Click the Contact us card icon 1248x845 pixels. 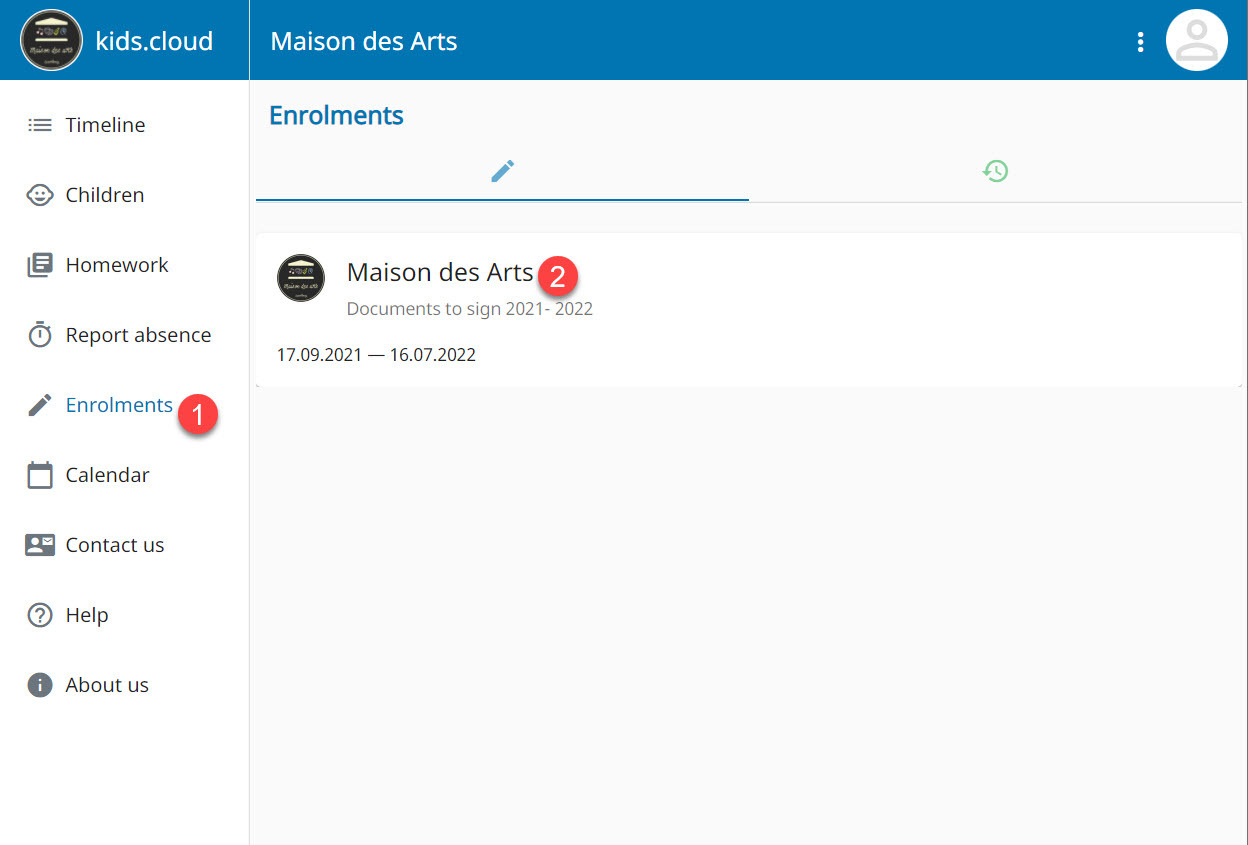[x=39, y=545]
